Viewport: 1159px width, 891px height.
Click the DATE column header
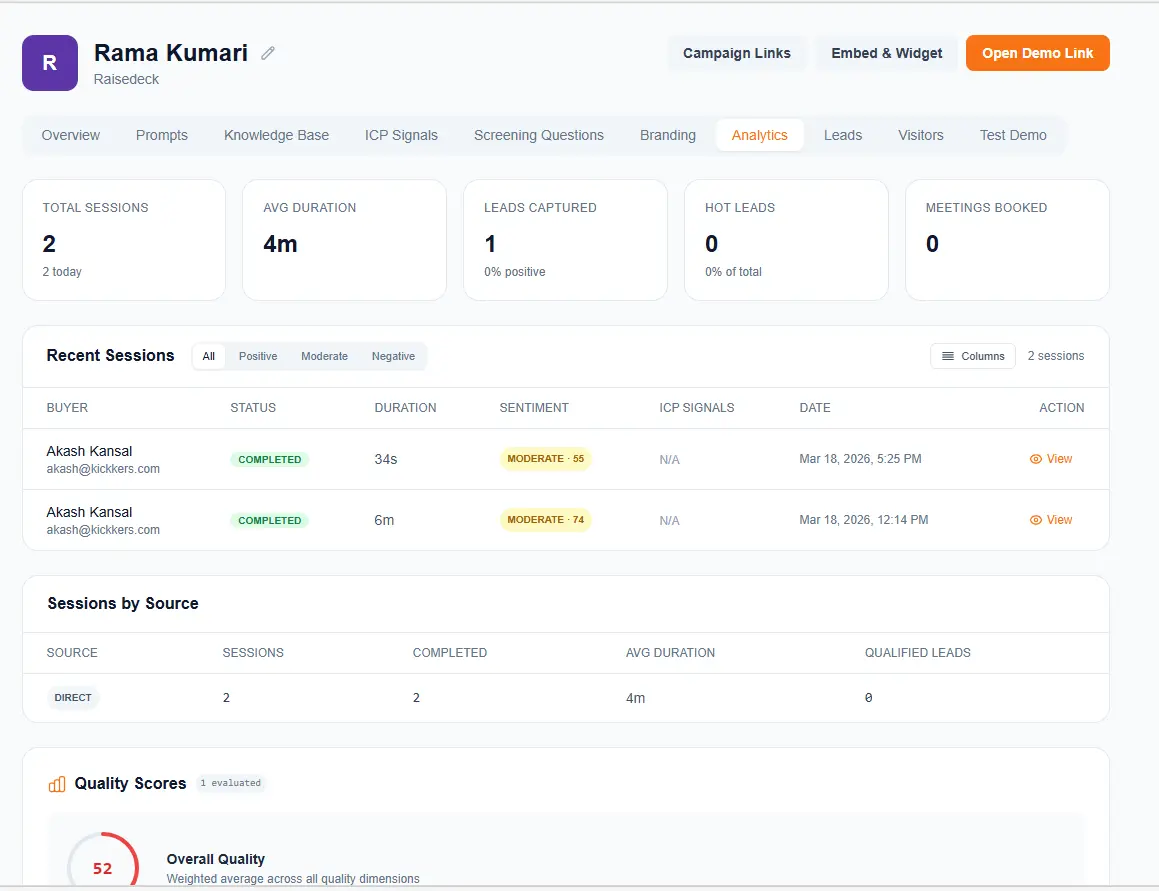coord(815,408)
